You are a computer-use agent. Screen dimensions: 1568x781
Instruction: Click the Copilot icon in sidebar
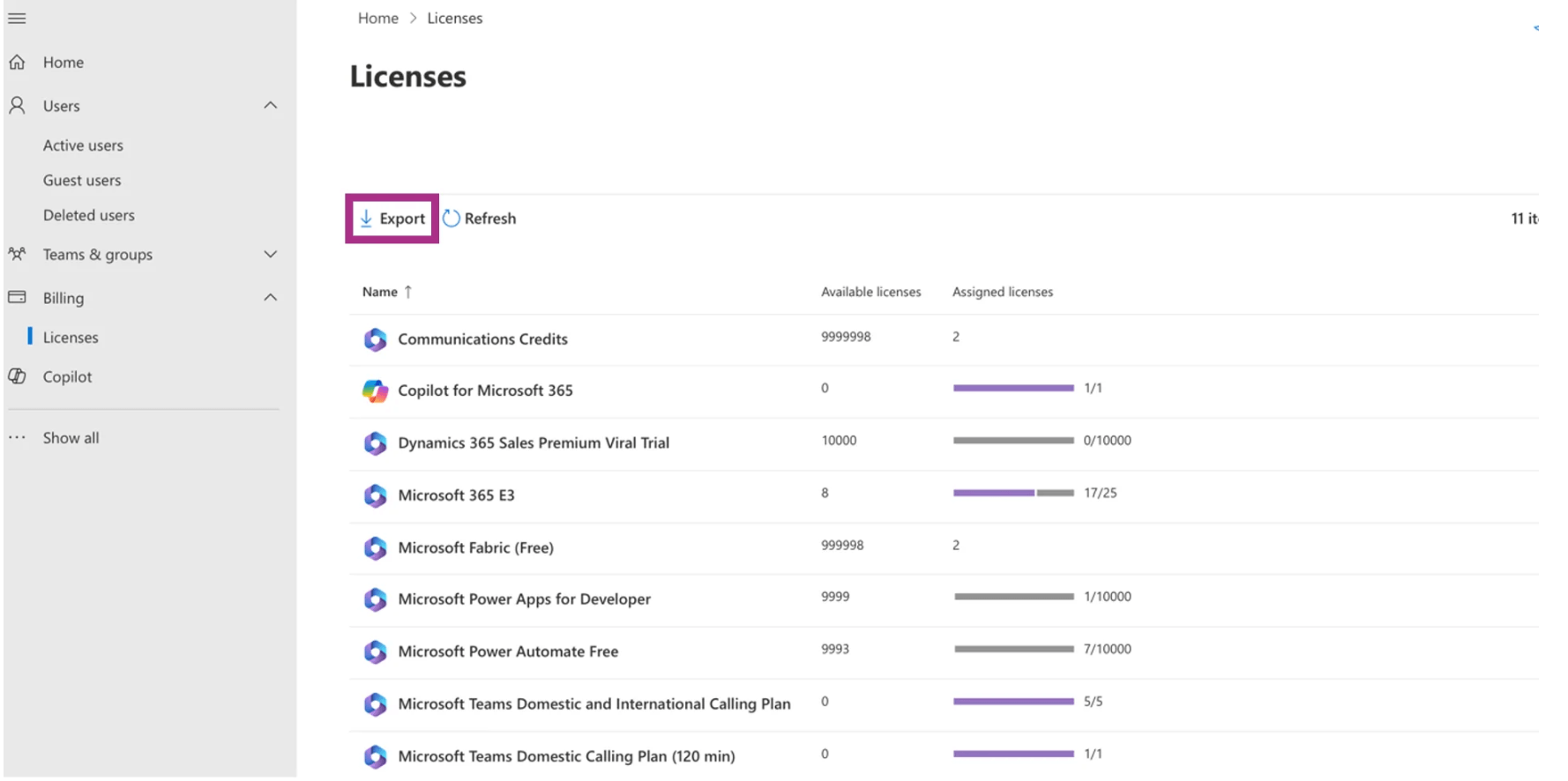(17, 376)
